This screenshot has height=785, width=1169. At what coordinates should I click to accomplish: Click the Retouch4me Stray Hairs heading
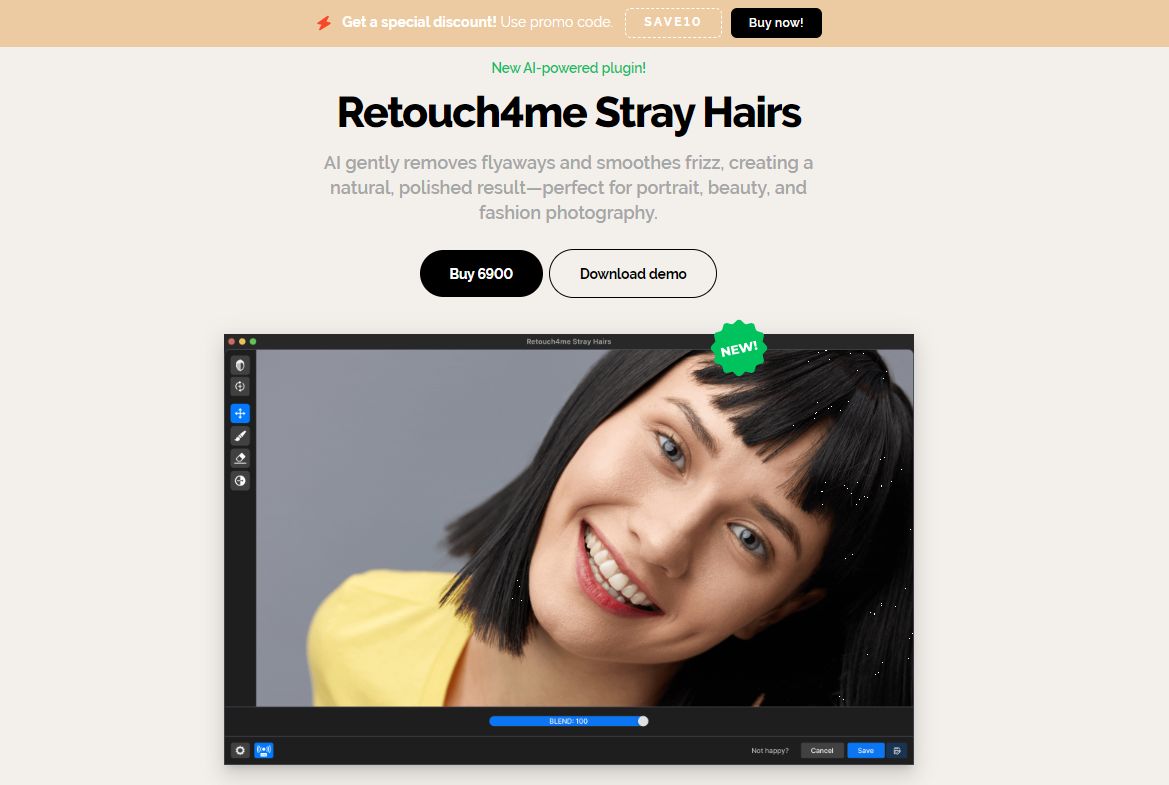tap(569, 113)
